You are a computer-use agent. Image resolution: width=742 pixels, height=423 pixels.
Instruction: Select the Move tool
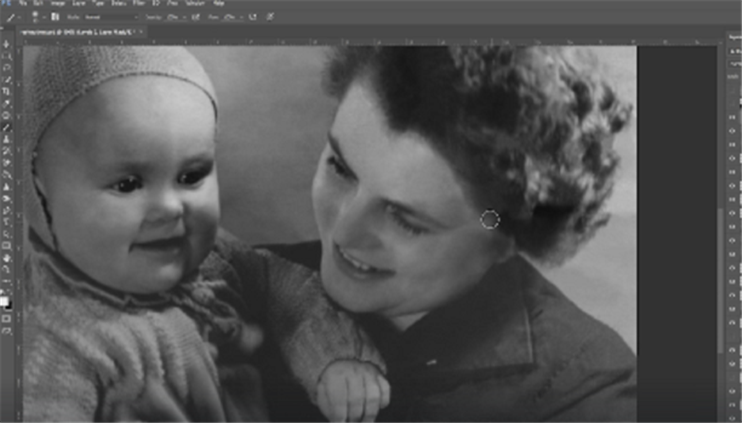click(x=7, y=45)
